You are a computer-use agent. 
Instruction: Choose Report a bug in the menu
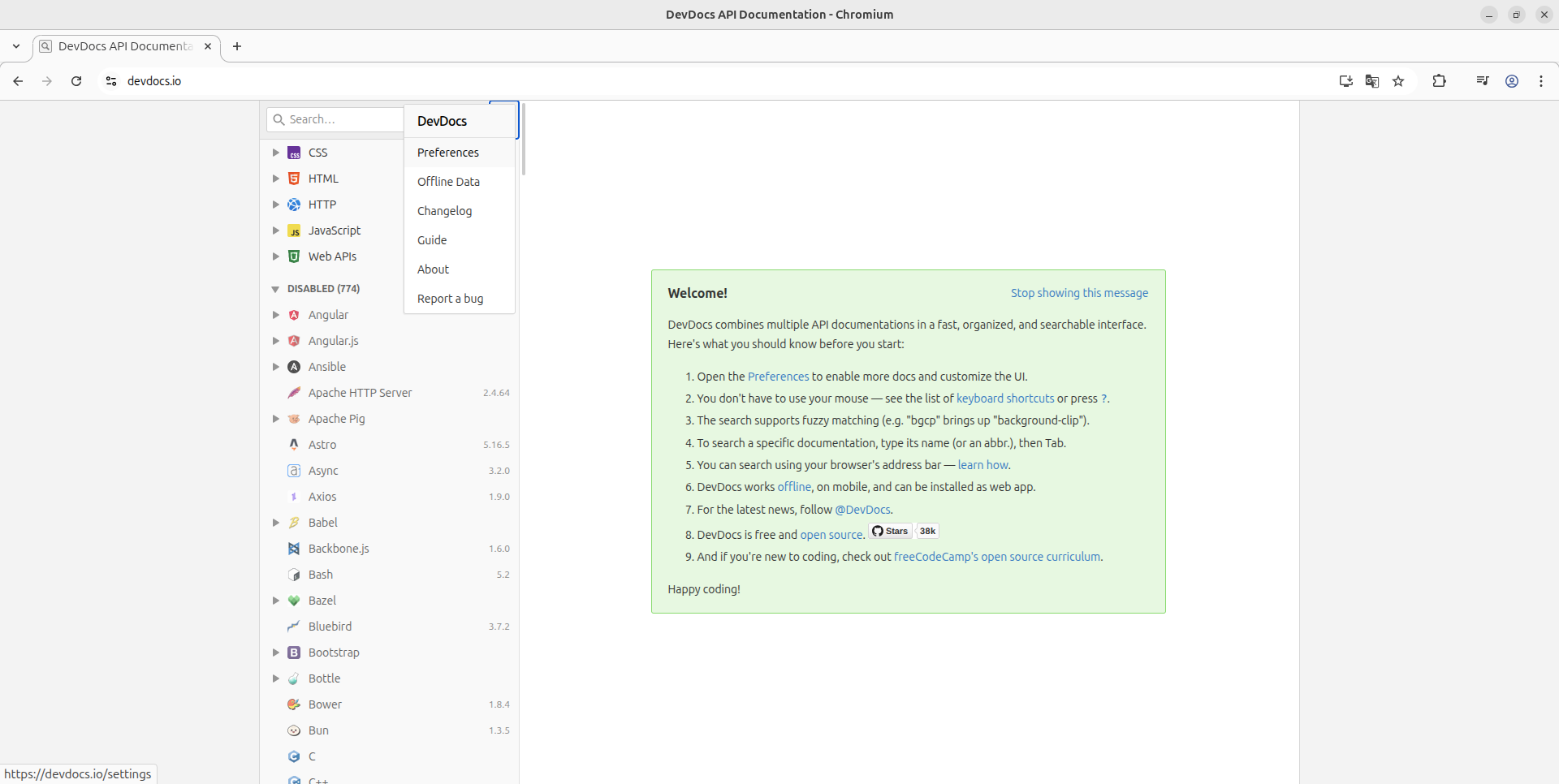tap(450, 299)
